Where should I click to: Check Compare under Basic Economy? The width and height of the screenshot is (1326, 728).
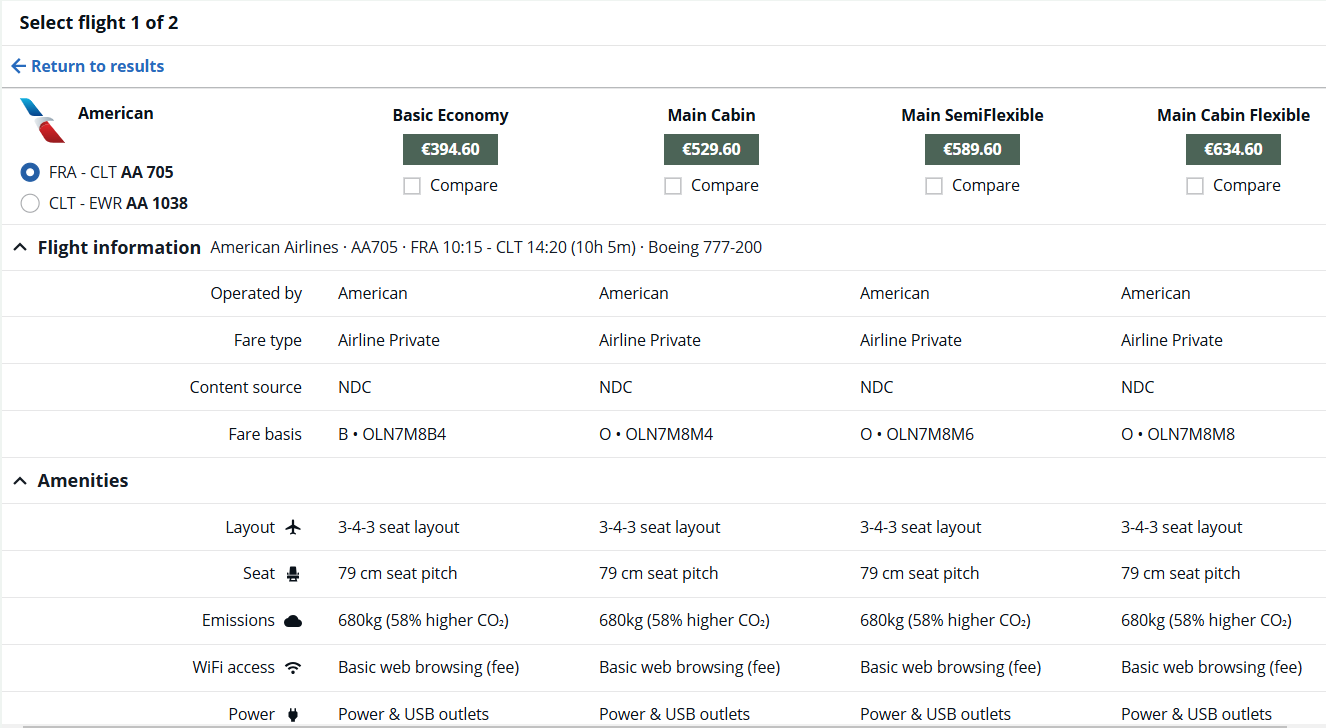point(412,186)
